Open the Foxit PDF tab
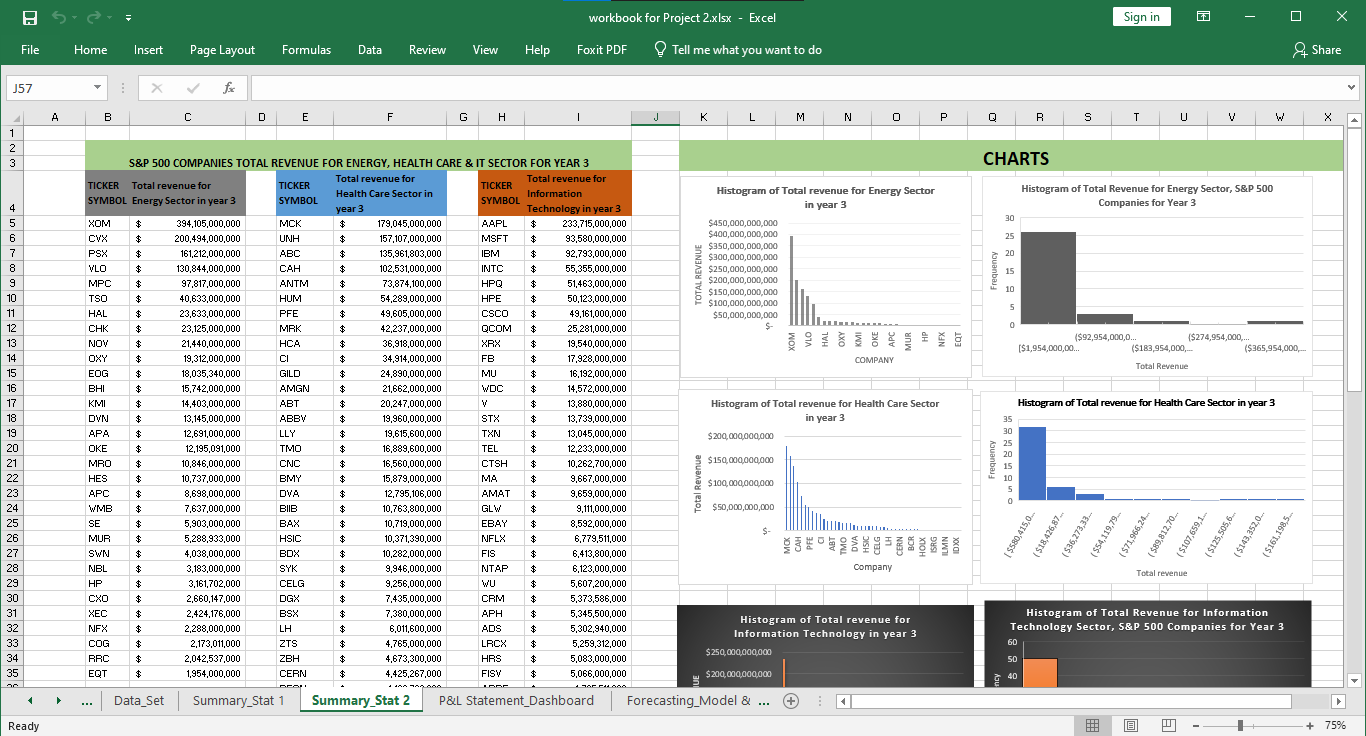The width and height of the screenshot is (1366, 736). (x=602, y=50)
